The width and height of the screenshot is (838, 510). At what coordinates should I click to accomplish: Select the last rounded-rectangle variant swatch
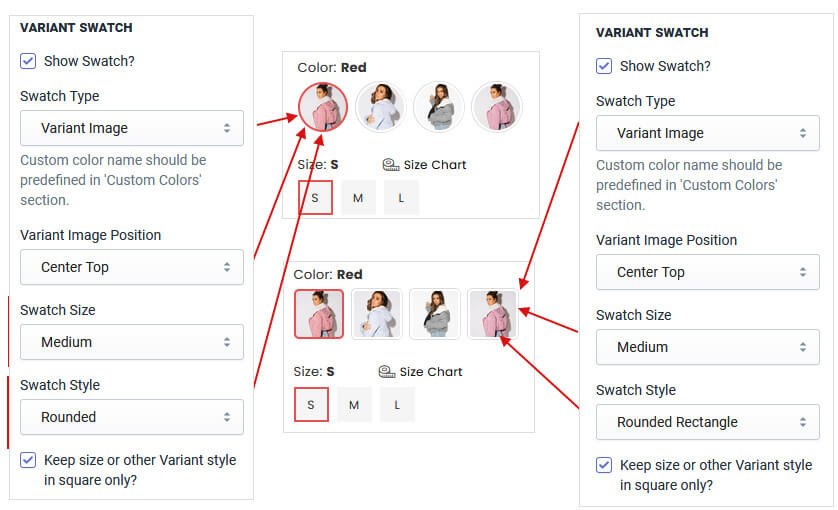click(x=493, y=314)
